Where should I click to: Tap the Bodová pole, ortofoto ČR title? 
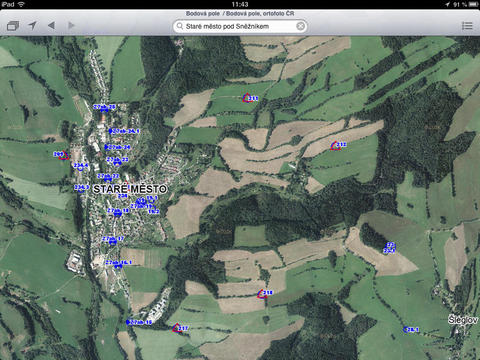tap(260, 13)
